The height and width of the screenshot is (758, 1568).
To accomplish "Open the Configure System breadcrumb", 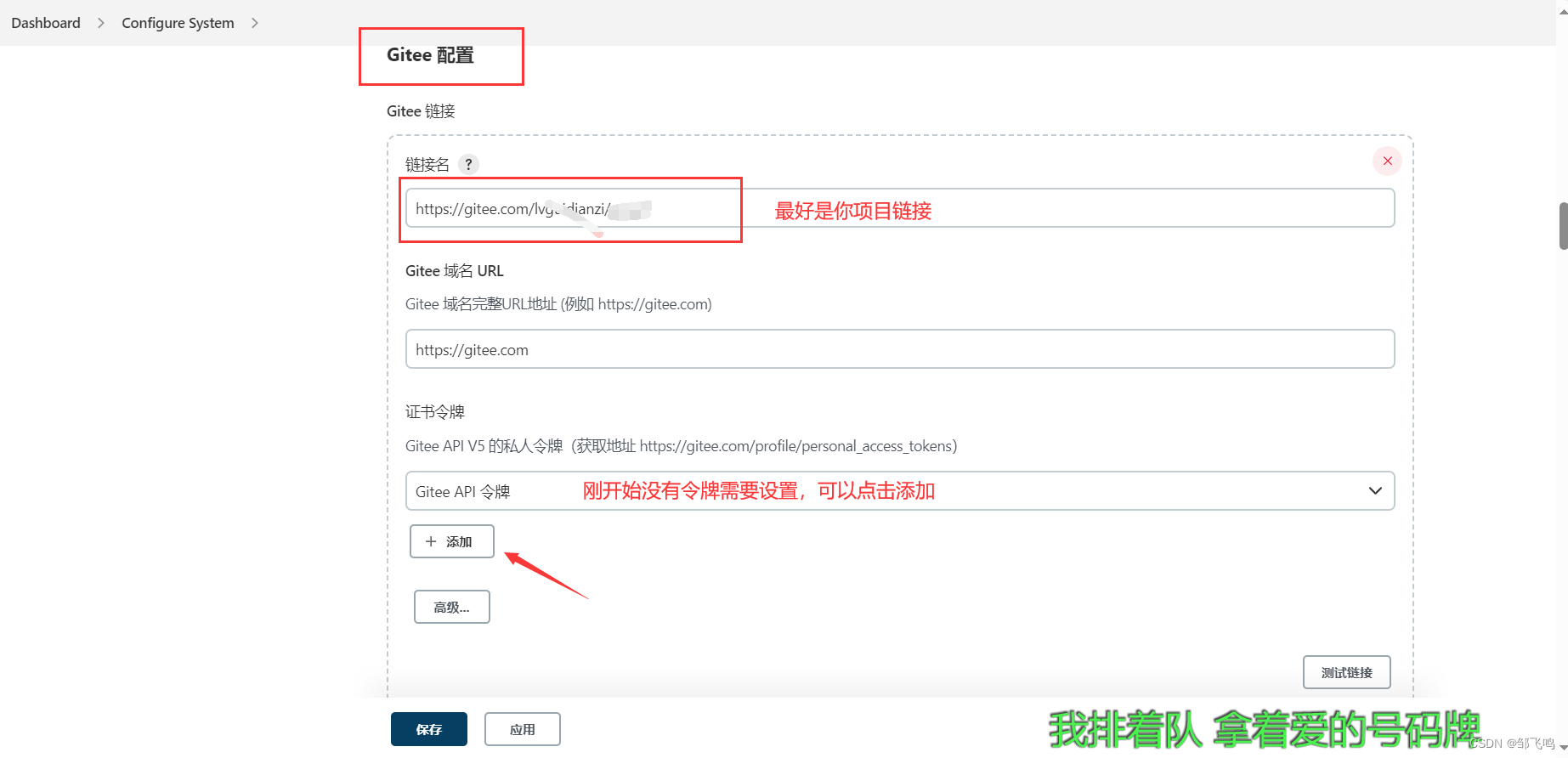I will click(x=178, y=23).
